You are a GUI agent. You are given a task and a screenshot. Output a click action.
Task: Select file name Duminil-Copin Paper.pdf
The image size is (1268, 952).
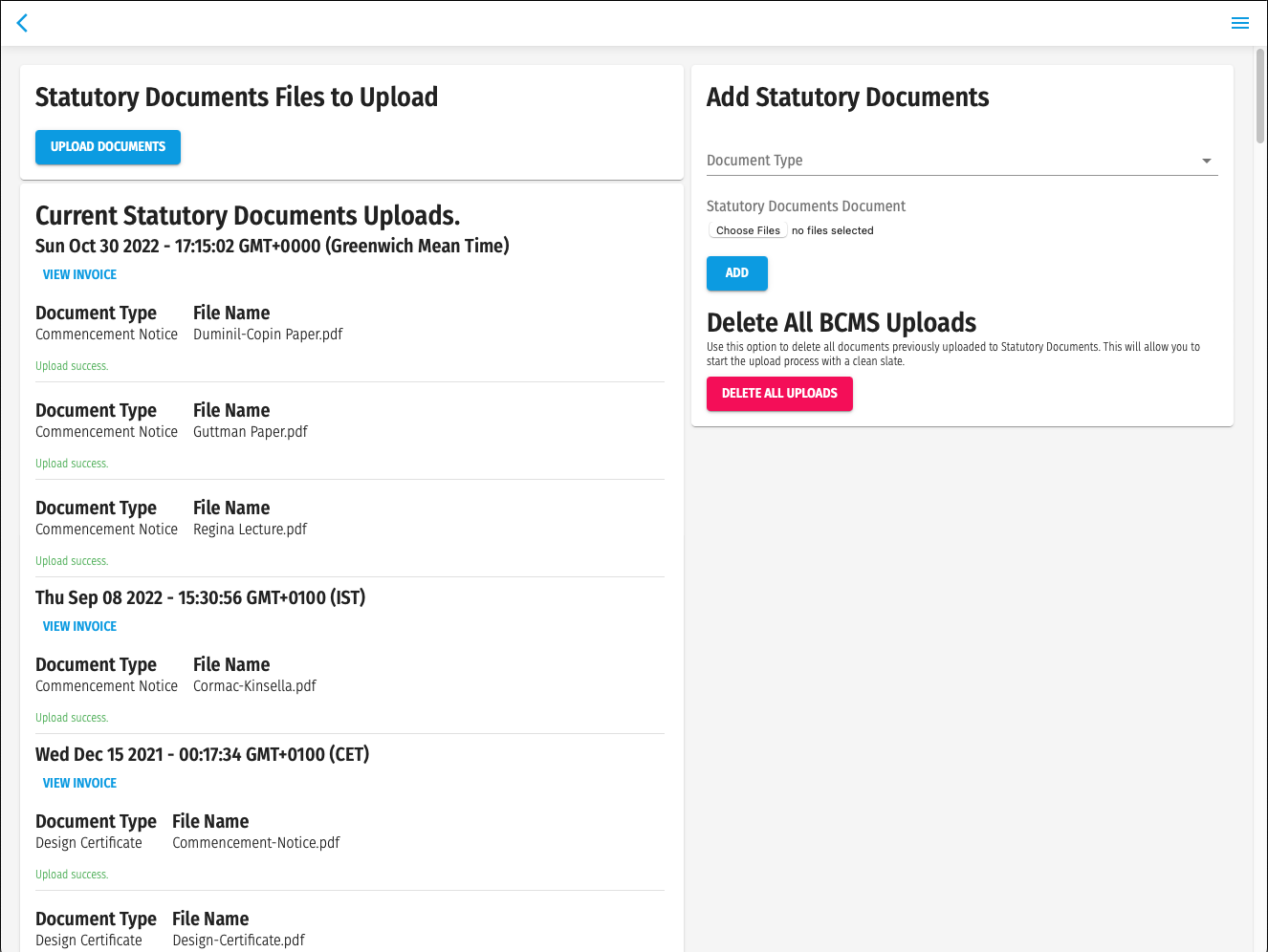(268, 335)
